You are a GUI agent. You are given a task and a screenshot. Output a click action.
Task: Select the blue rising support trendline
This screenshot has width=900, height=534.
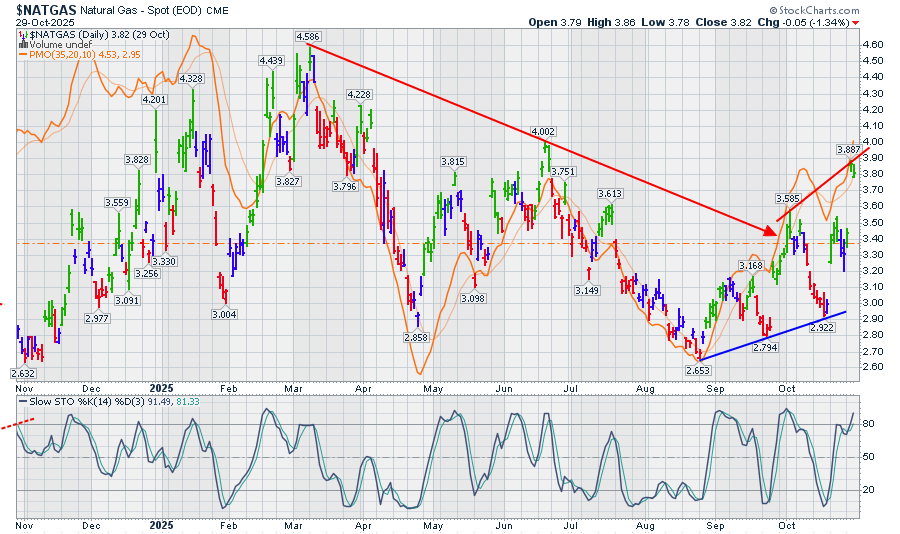770,336
